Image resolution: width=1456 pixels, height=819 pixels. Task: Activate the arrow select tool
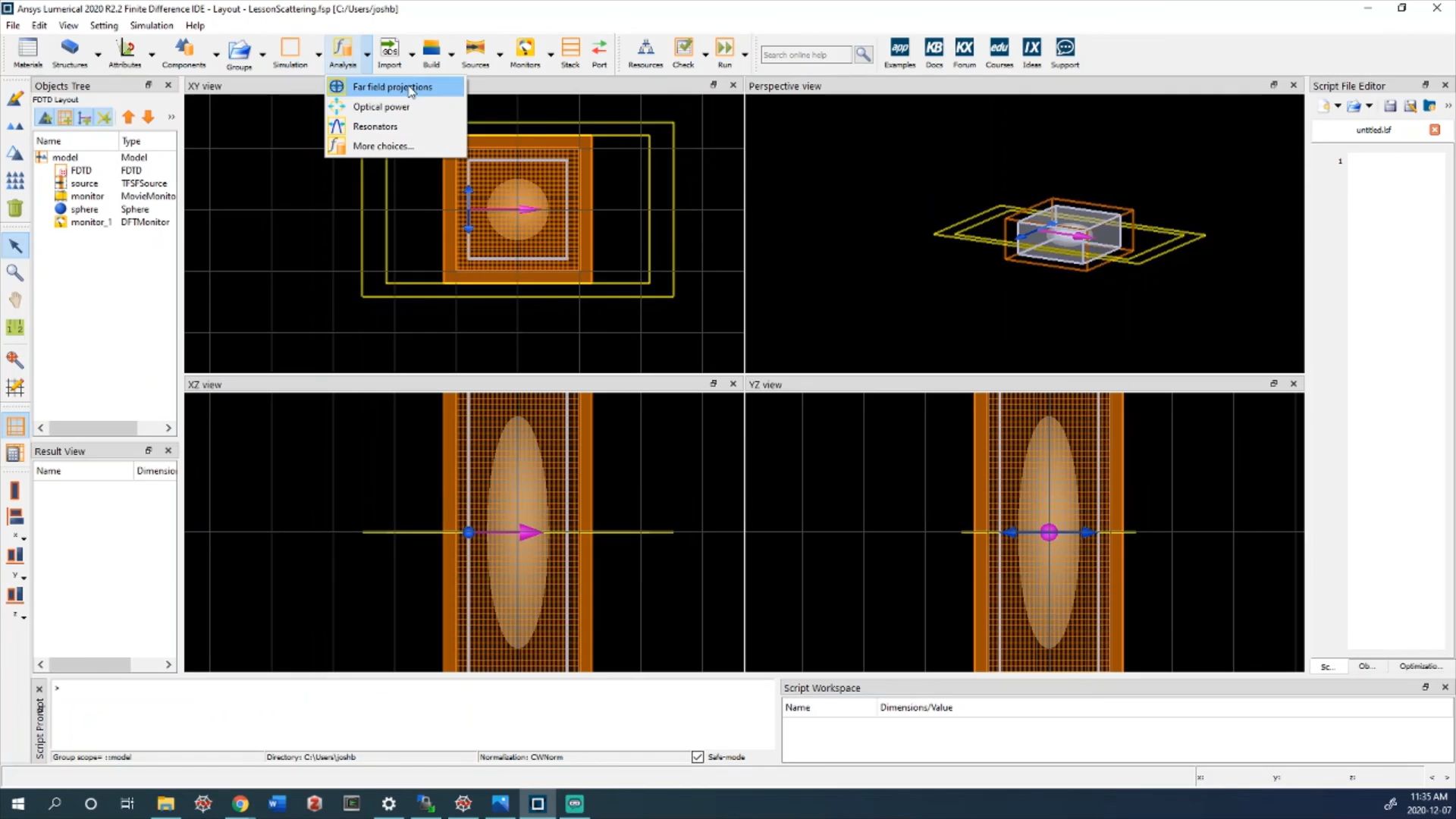[x=14, y=246]
